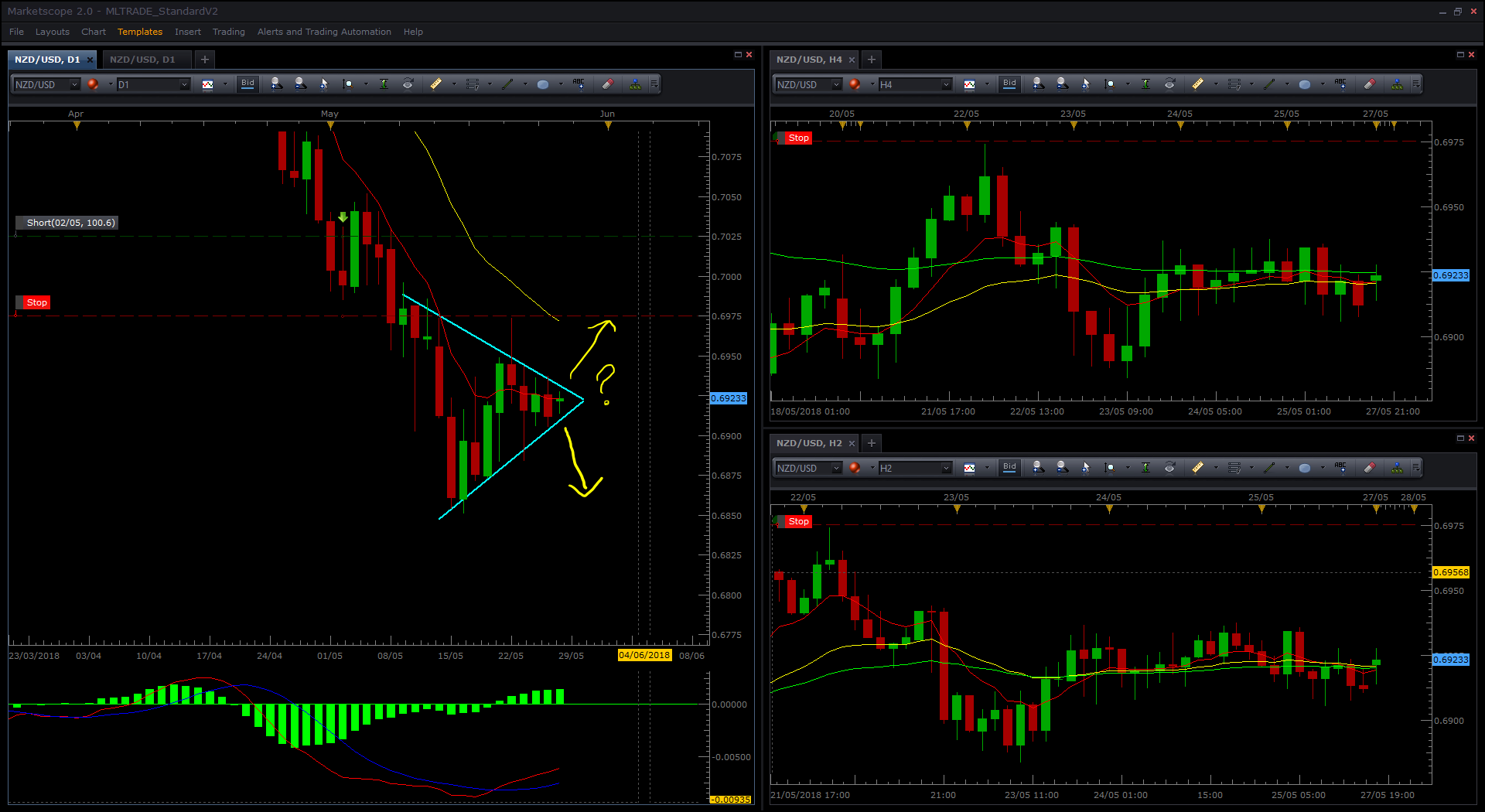Click the eye visibility icon in D1 toolbar
Screen dimensions: 1485x812
408,84
